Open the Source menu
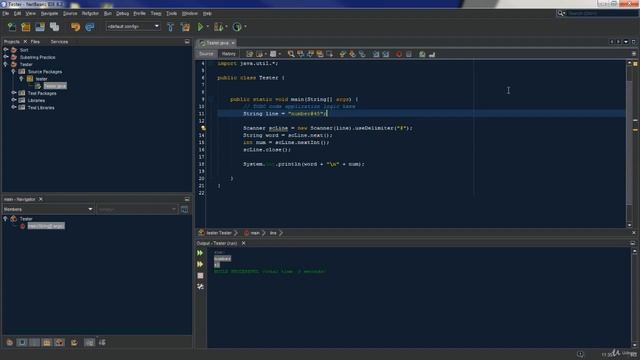 coord(70,13)
